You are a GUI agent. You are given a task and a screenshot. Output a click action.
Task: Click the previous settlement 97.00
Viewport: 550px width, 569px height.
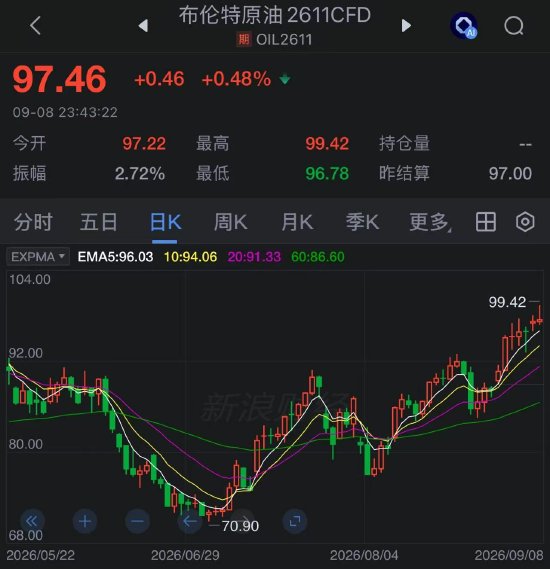[x=510, y=173]
